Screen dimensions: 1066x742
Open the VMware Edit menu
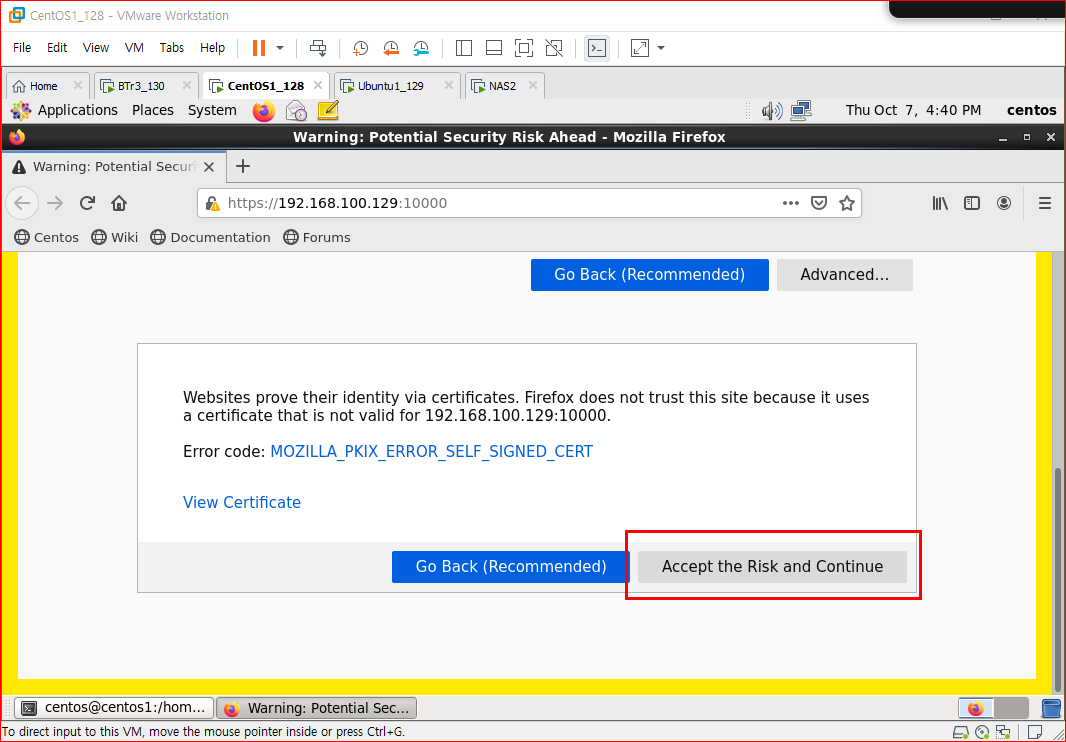tap(57, 48)
